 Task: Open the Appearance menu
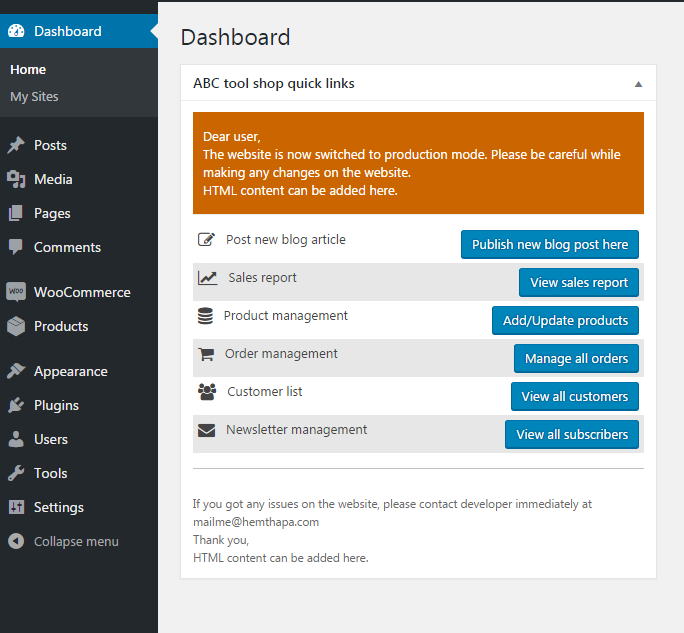tap(79, 371)
